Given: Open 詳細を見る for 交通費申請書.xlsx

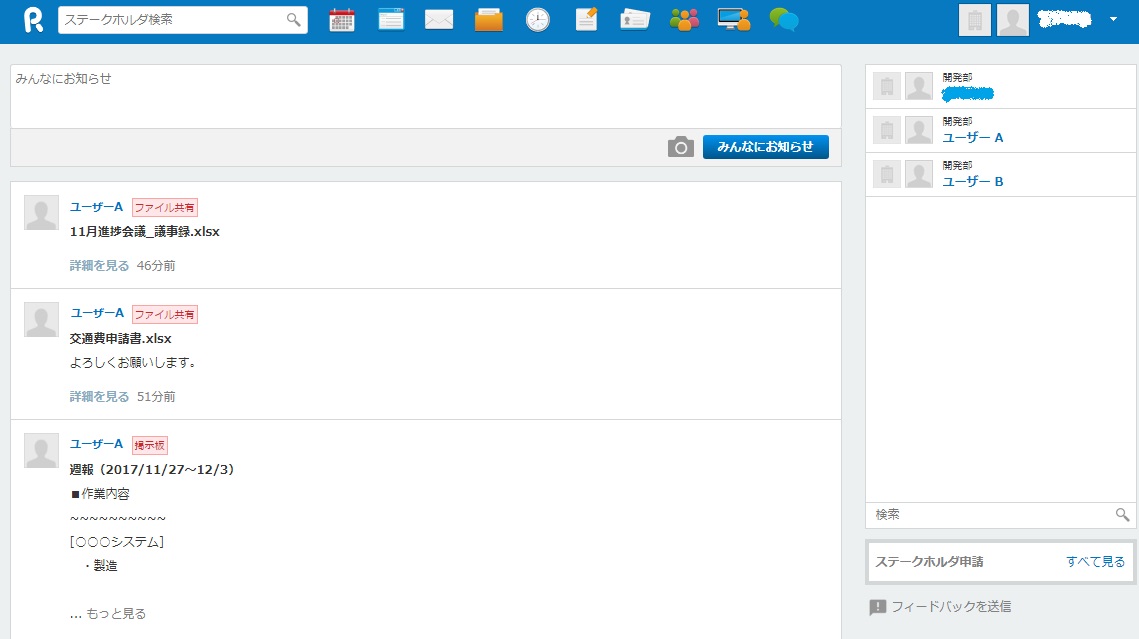Looking at the screenshot, I should coord(98,396).
